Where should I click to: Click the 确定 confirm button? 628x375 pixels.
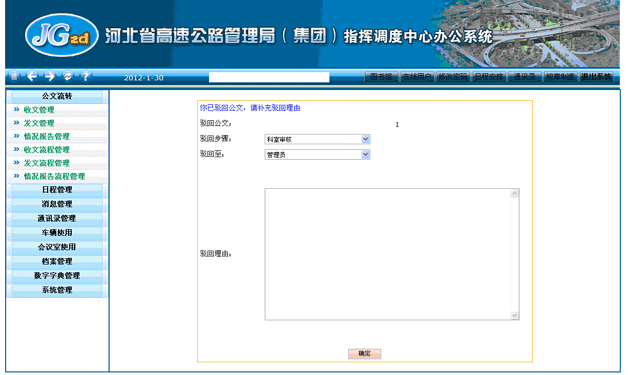tap(364, 354)
